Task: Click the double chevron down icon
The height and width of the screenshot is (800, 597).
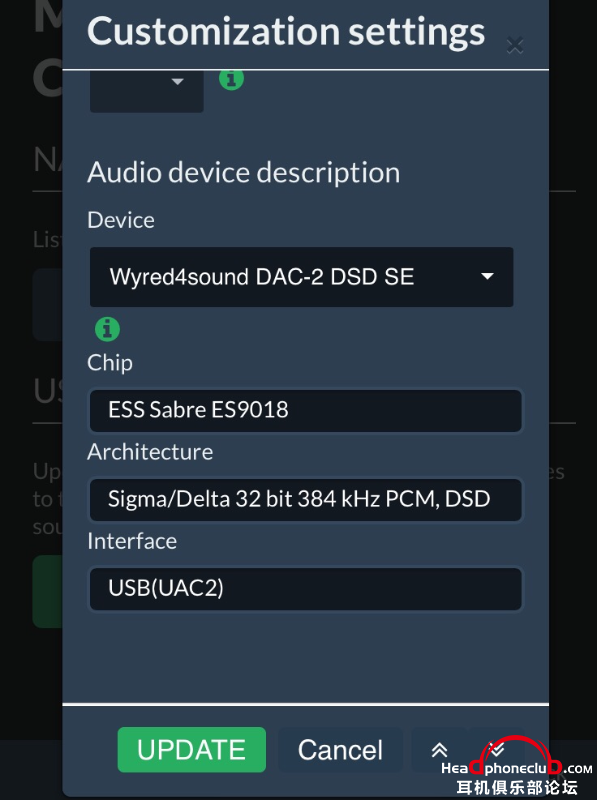Action: click(x=495, y=749)
